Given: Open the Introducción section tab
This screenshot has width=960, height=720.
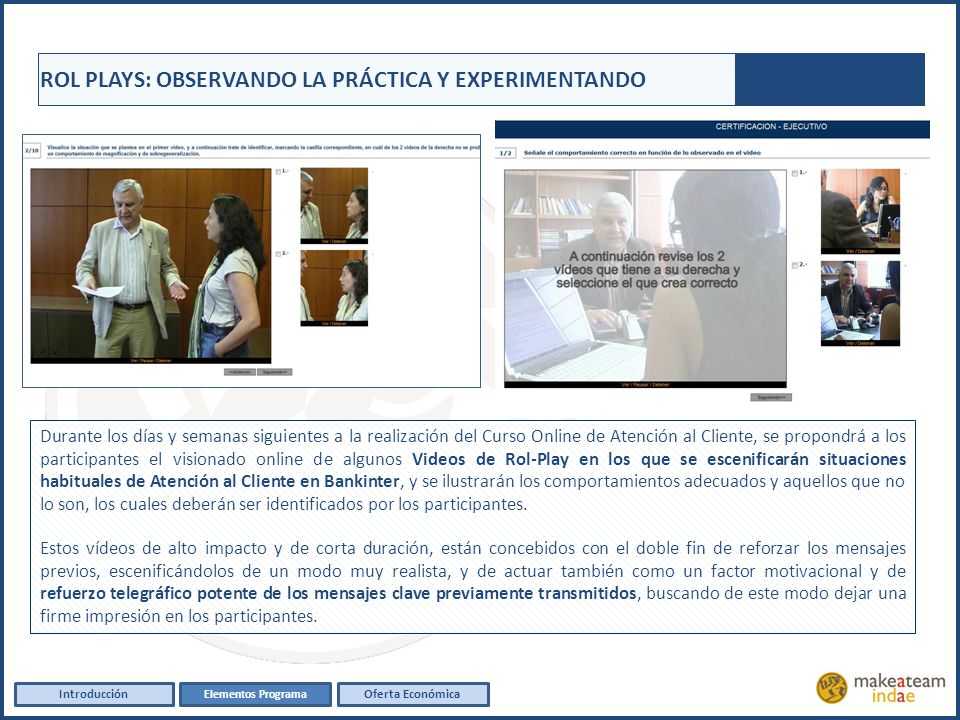Looking at the screenshot, I should click(x=94, y=694).
